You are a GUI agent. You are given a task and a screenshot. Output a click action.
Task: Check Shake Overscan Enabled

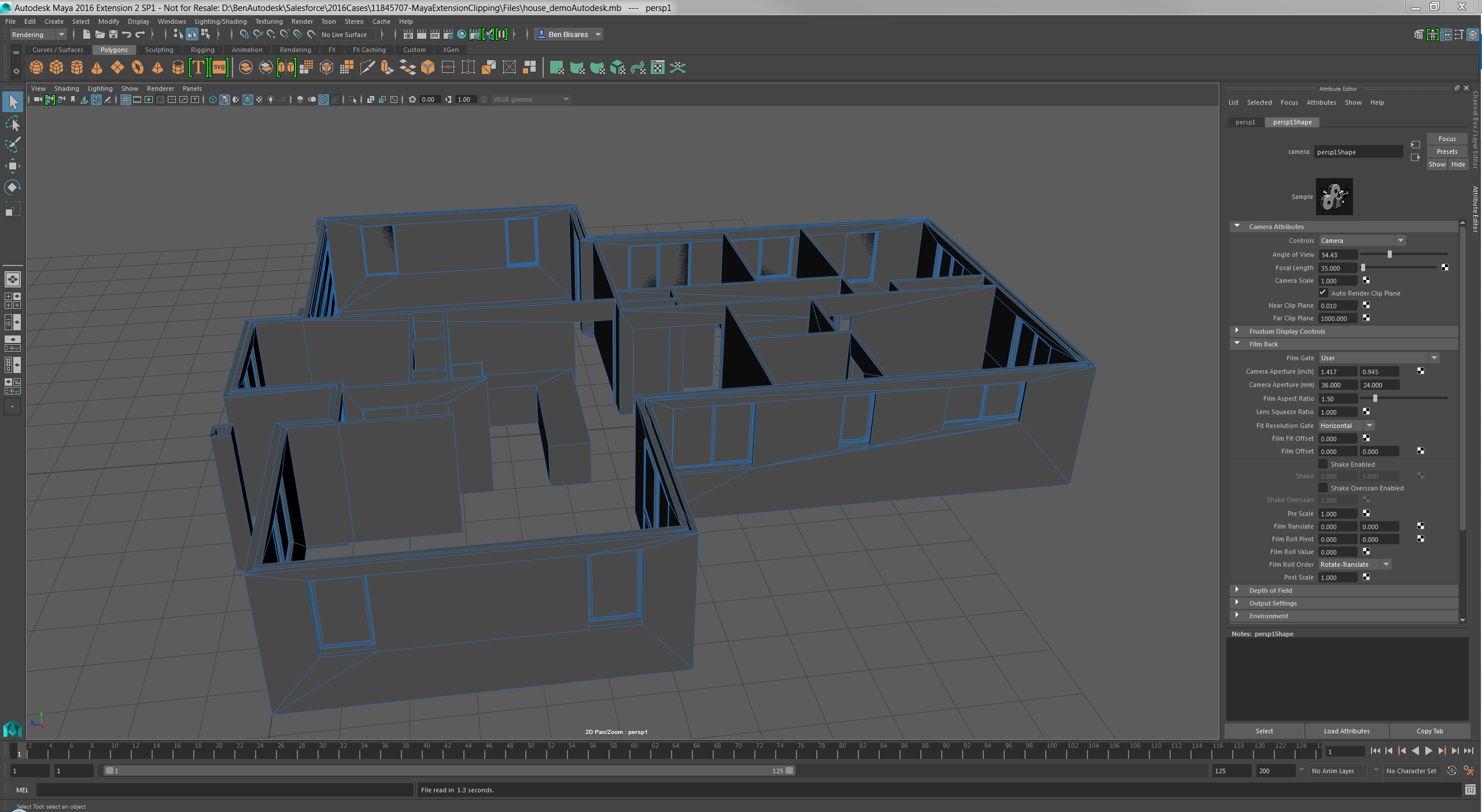click(x=1322, y=488)
